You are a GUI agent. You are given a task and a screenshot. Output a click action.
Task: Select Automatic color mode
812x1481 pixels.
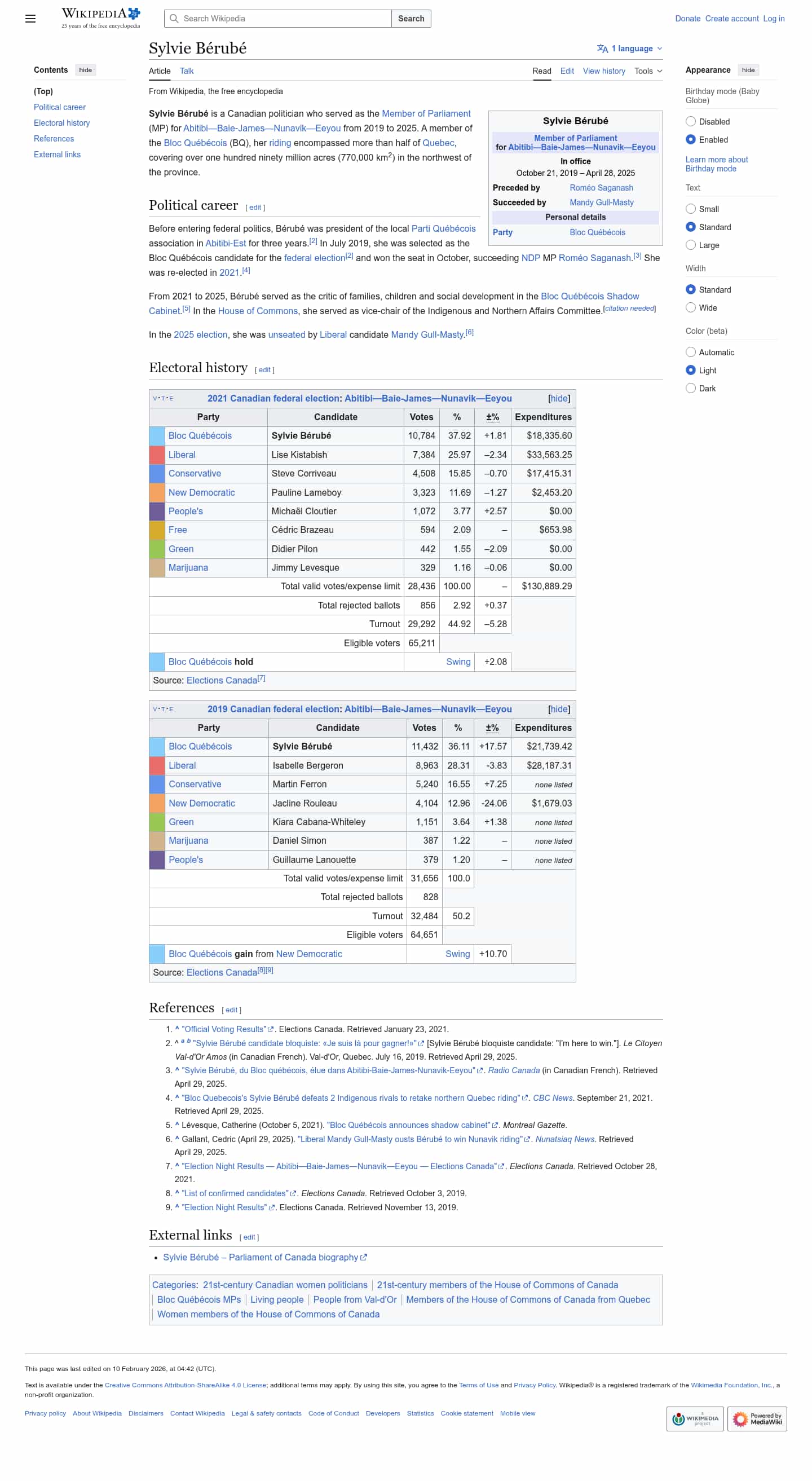pyautogui.click(x=691, y=352)
